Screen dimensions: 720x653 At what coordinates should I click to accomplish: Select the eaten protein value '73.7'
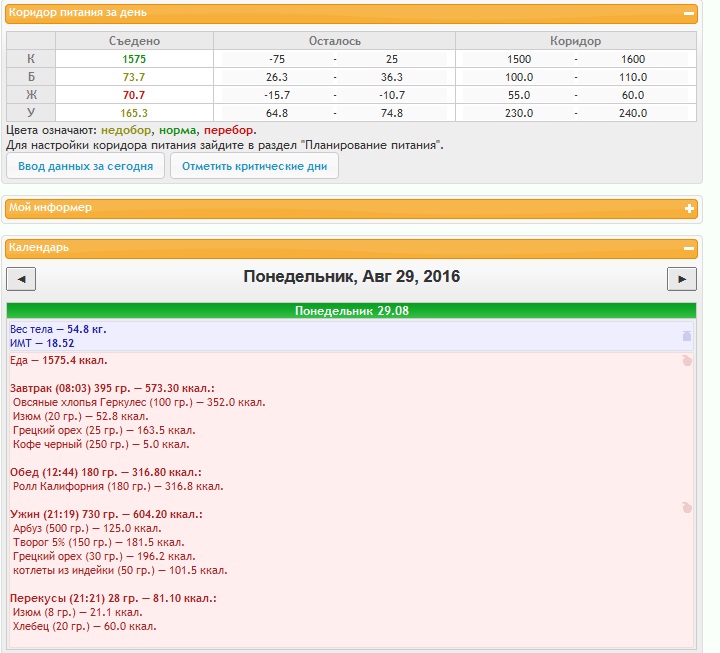(x=134, y=77)
